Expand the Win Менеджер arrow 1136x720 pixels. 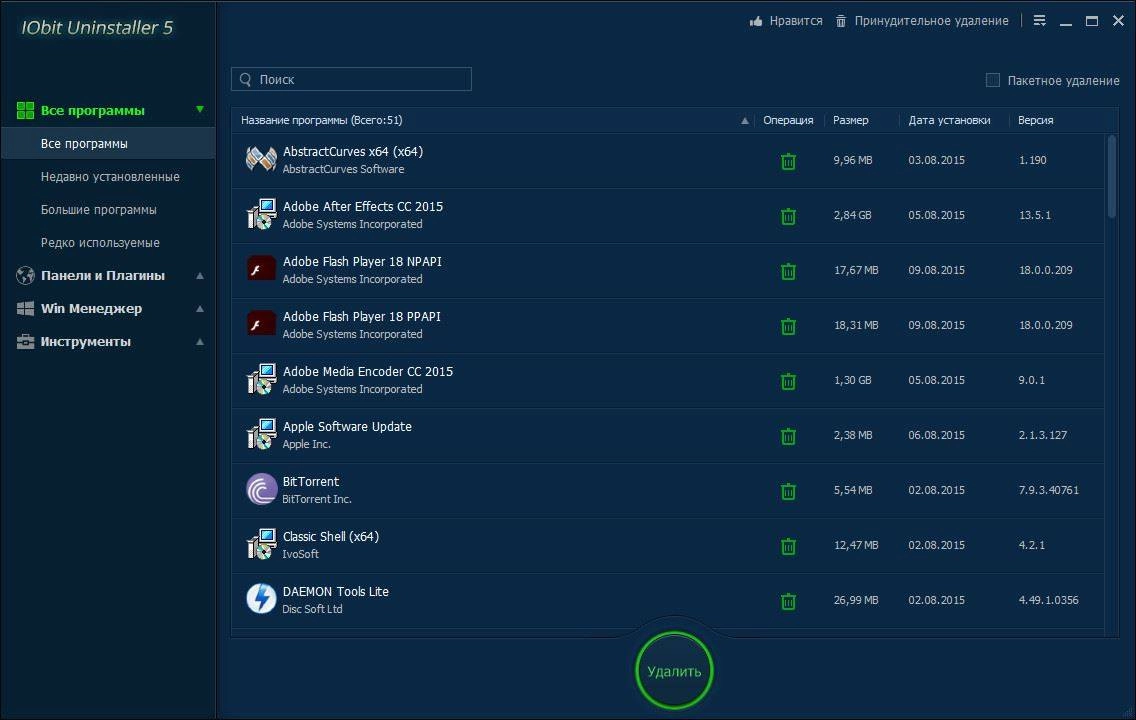pos(200,309)
